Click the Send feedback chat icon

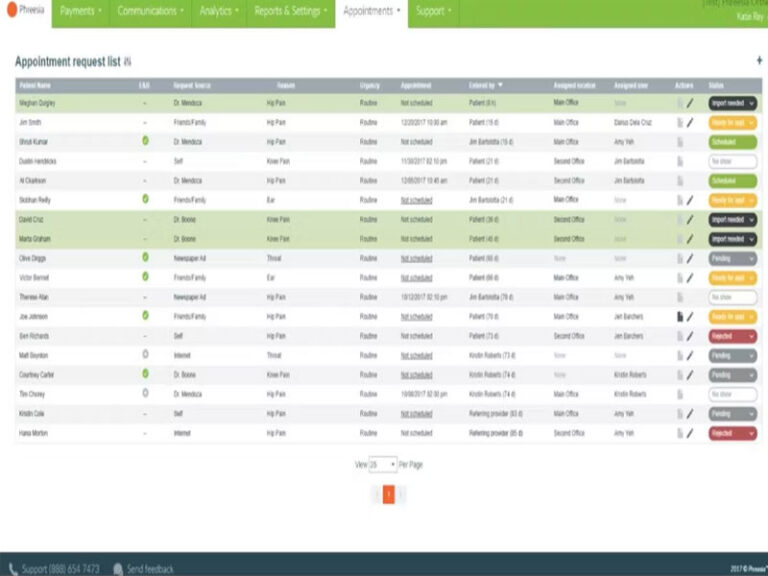tap(118, 569)
